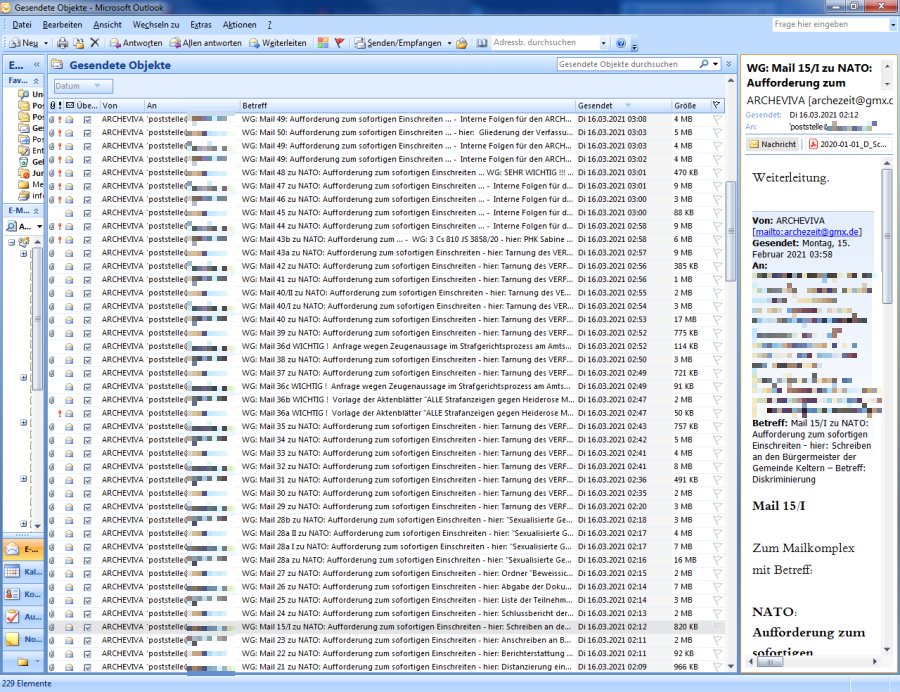Click the reading pane vertical scrollbar thumb
The height and width of the screenshot is (692, 900).
887,235
